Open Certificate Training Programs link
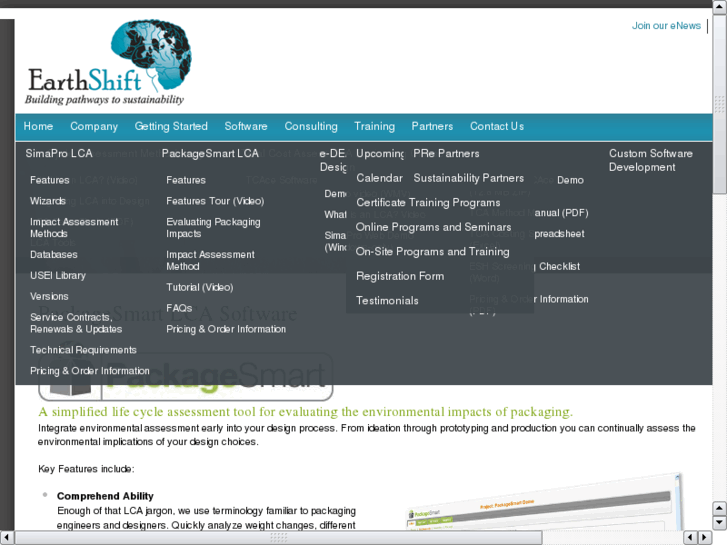The width and height of the screenshot is (727, 545). pyautogui.click(x=428, y=203)
